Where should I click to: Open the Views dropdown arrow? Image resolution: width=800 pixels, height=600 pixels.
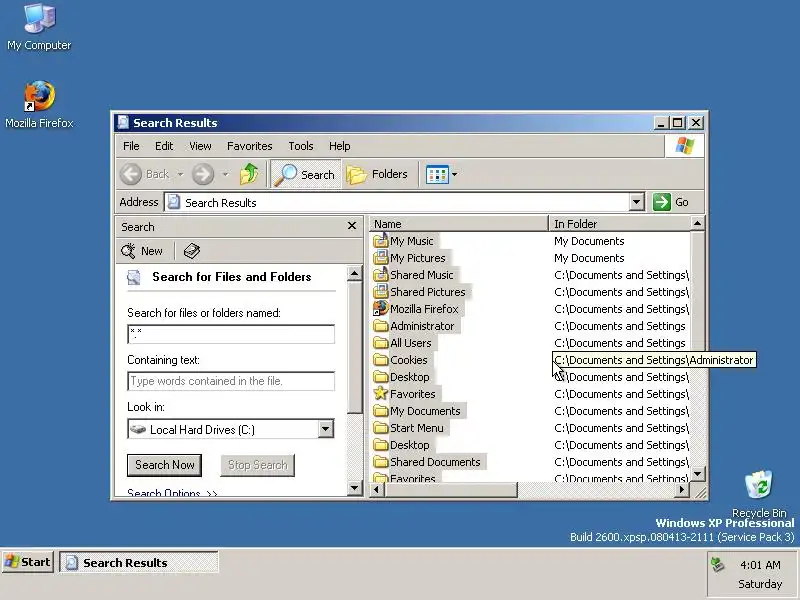(455, 174)
